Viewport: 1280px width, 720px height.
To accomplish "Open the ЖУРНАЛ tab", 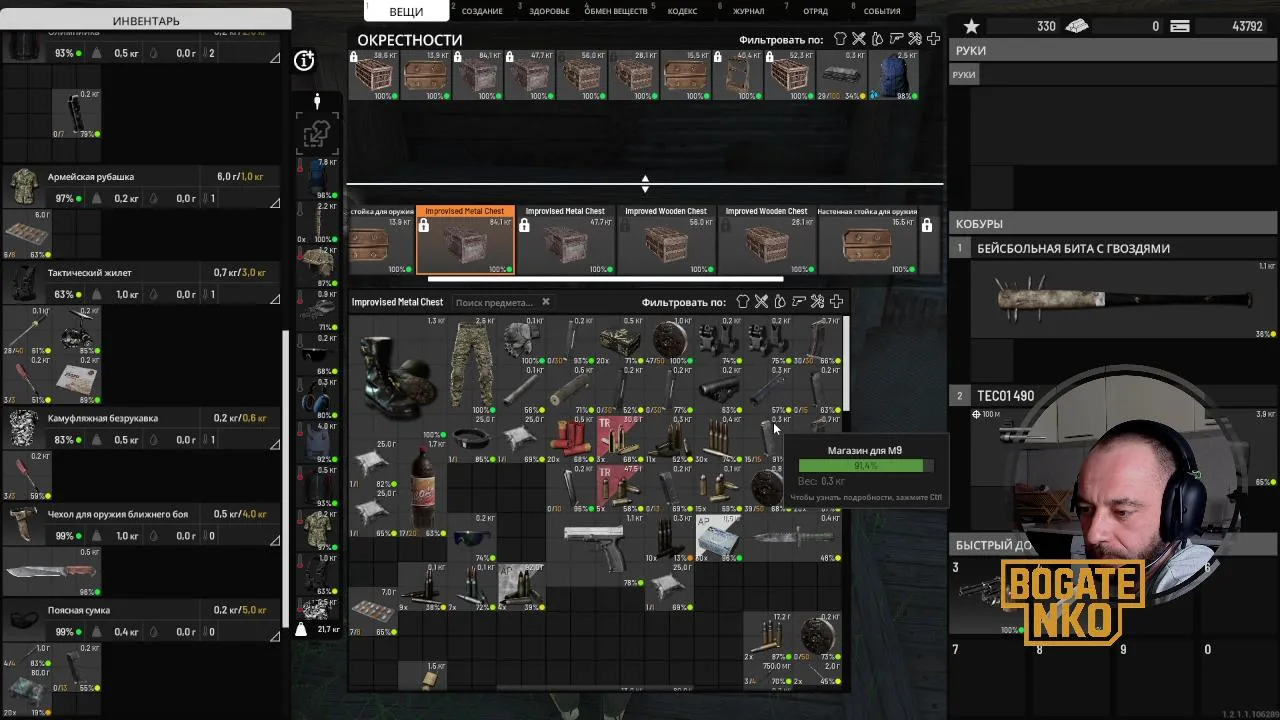I will click(x=748, y=11).
